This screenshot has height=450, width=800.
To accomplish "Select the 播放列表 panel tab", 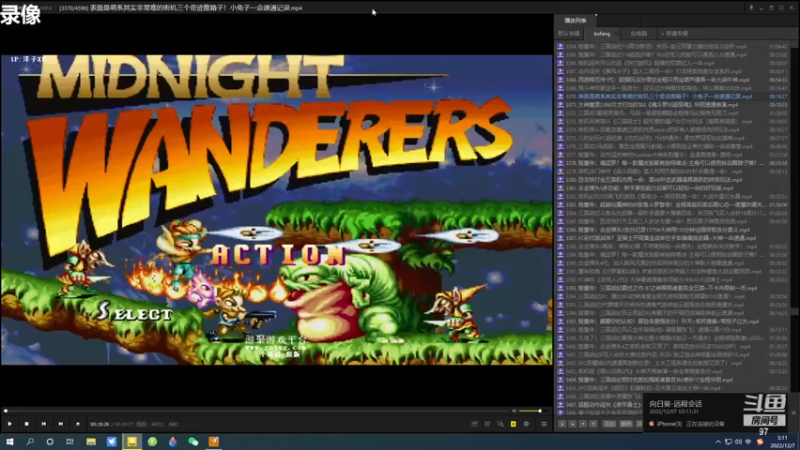I will (x=575, y=20).
